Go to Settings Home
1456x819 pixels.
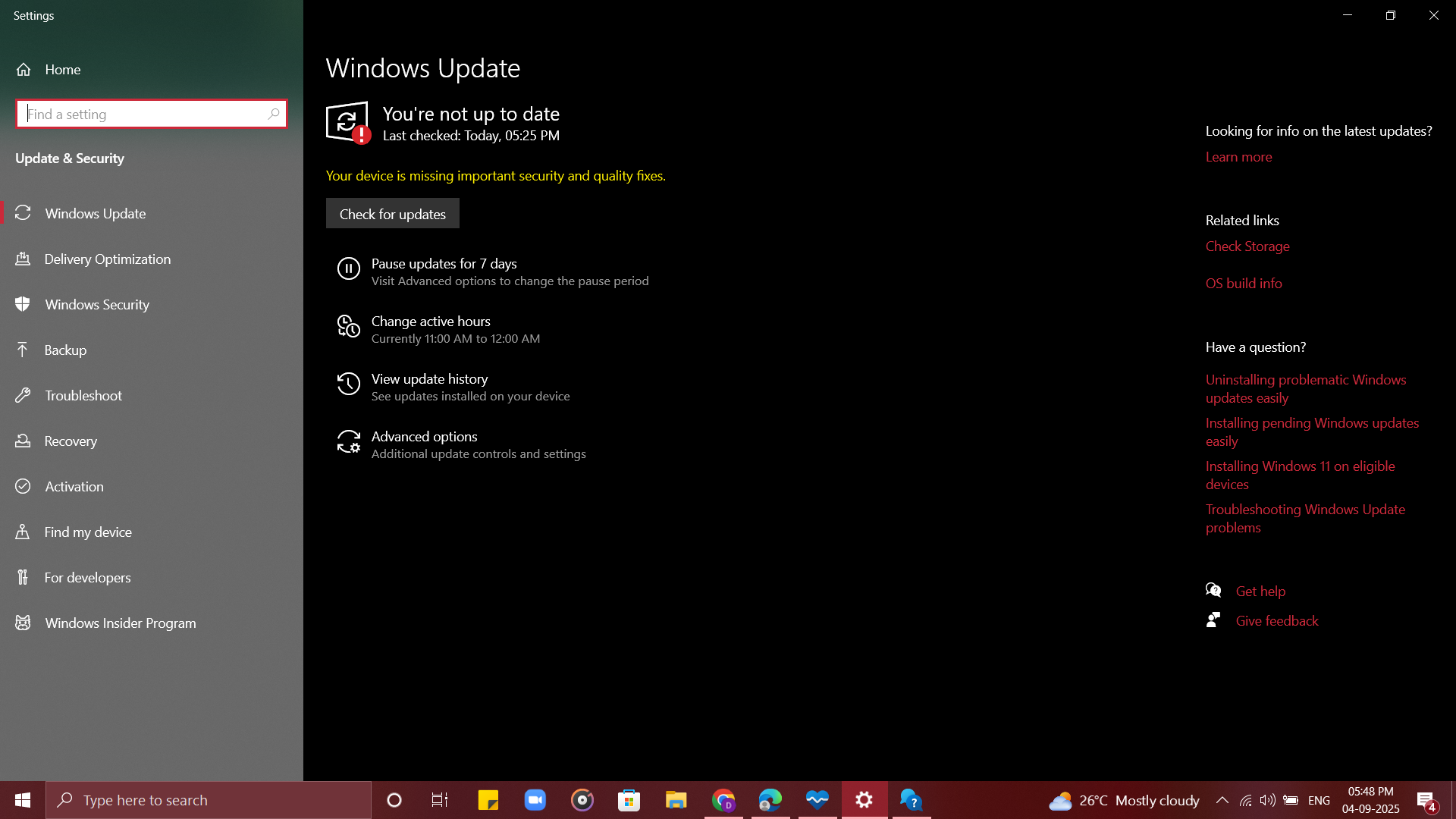tap(62, 69)
